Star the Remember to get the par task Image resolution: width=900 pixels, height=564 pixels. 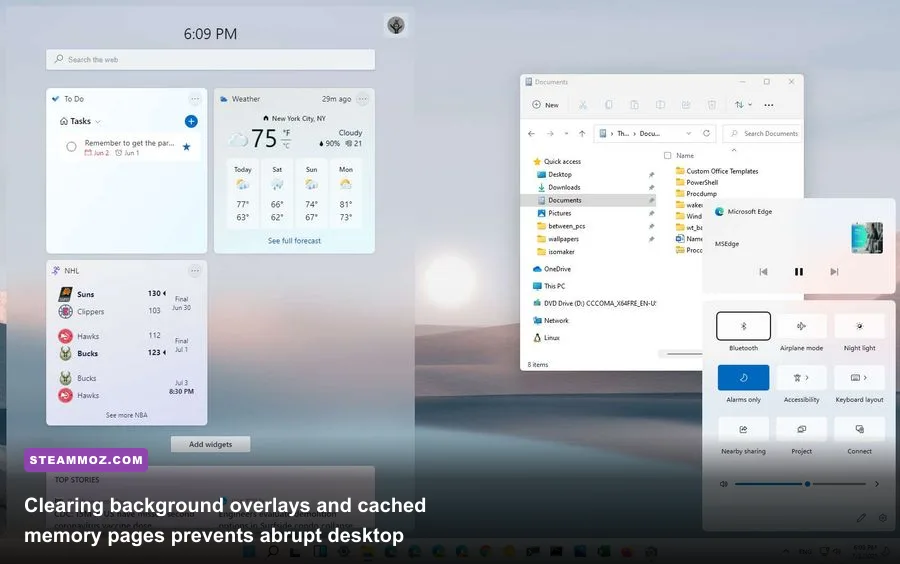point(186,147)
